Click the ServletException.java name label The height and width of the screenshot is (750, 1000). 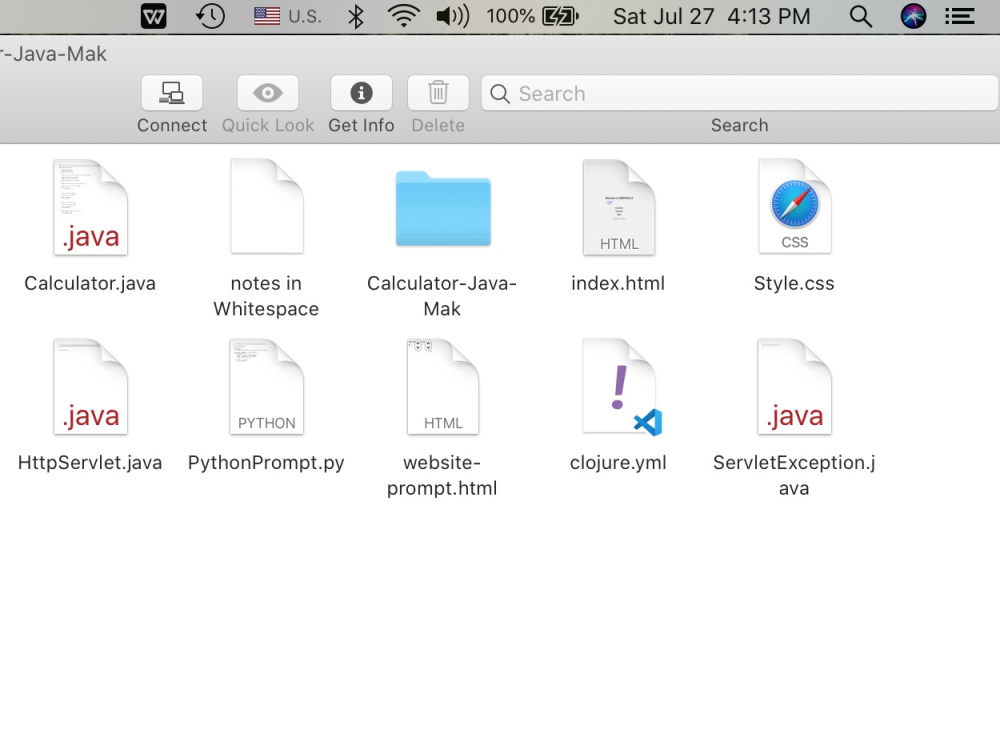(x=794, y=475)
